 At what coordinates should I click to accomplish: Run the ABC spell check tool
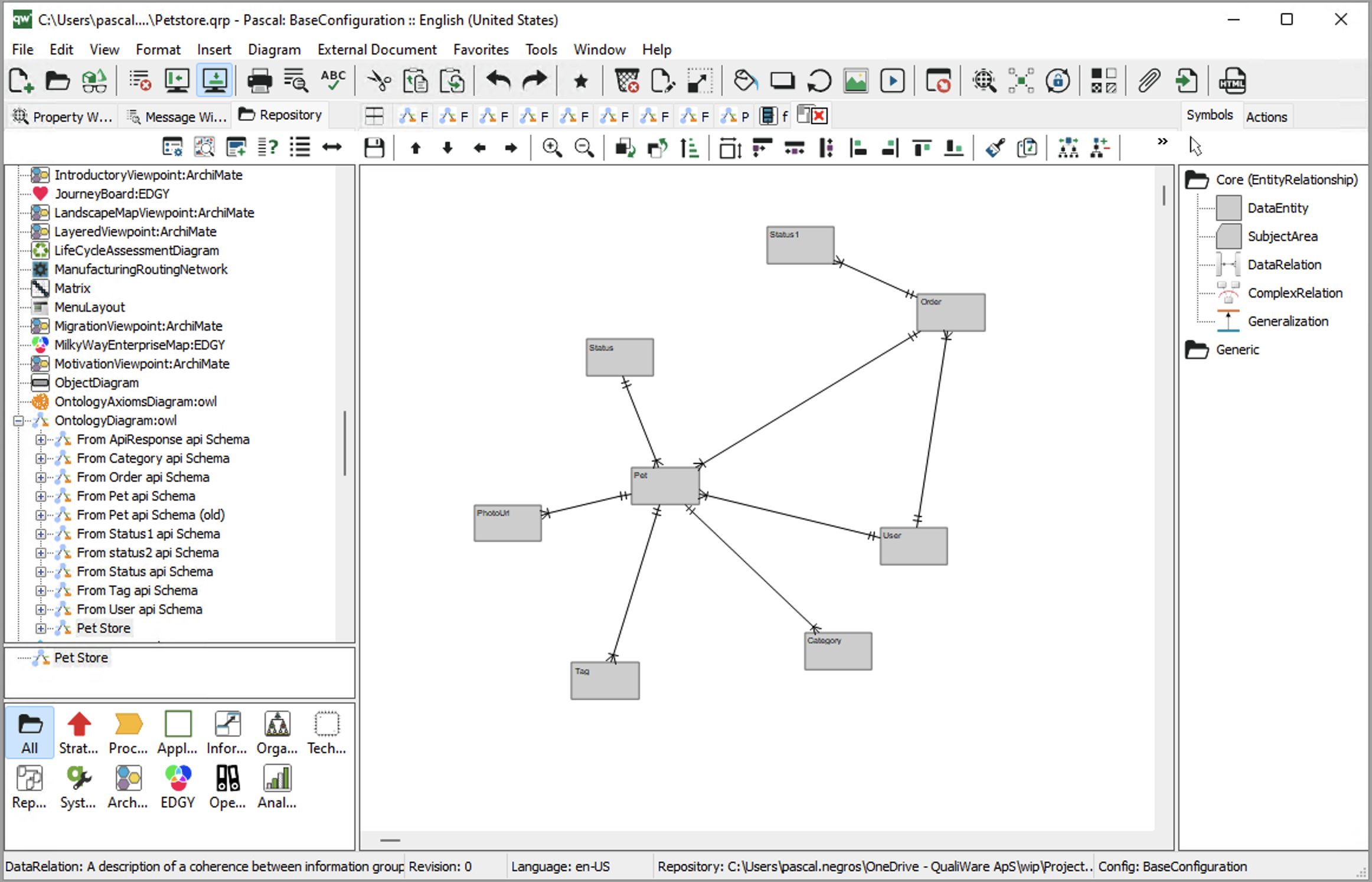[x=333, y=81]
